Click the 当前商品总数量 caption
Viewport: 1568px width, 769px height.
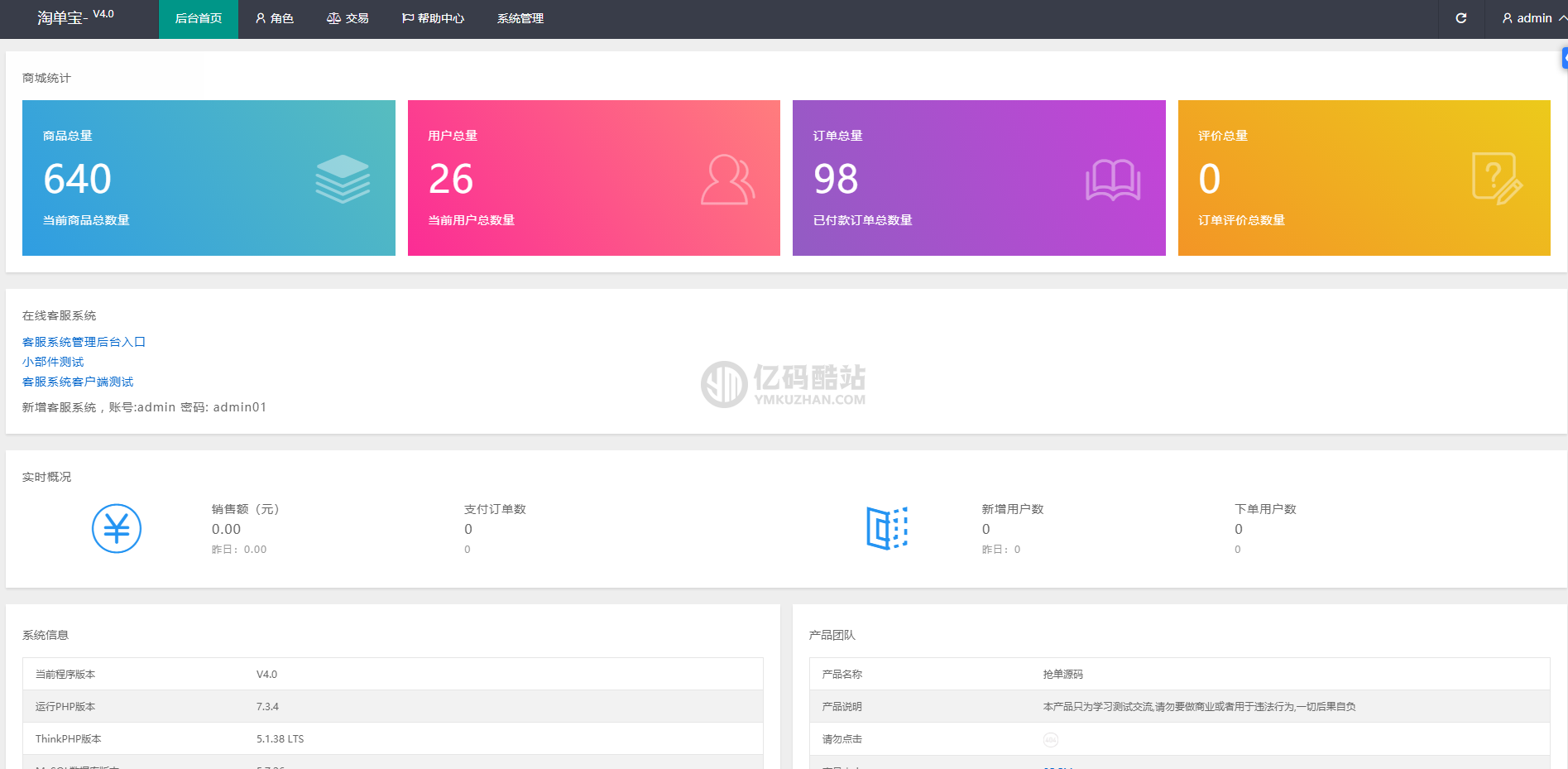coord(86,220)
